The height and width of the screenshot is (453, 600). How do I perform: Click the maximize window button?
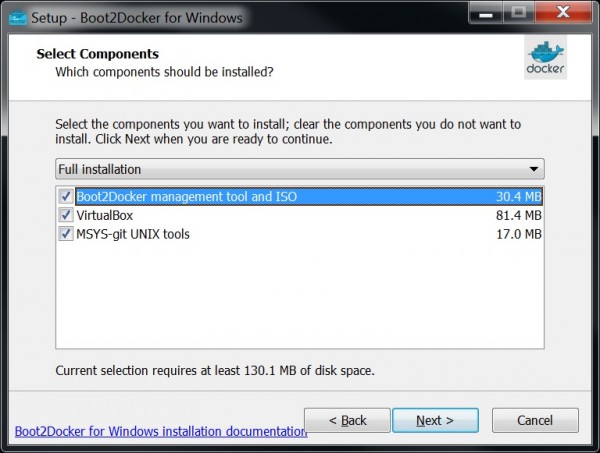coord(521,14)
